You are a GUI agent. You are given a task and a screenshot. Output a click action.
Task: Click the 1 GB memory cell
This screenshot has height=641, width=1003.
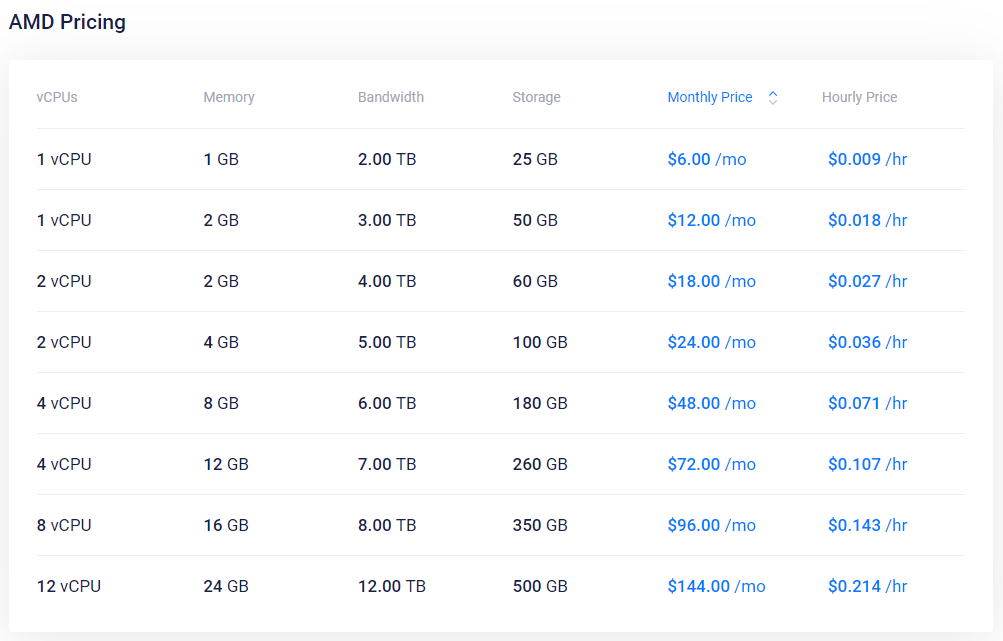coord(221,159)
